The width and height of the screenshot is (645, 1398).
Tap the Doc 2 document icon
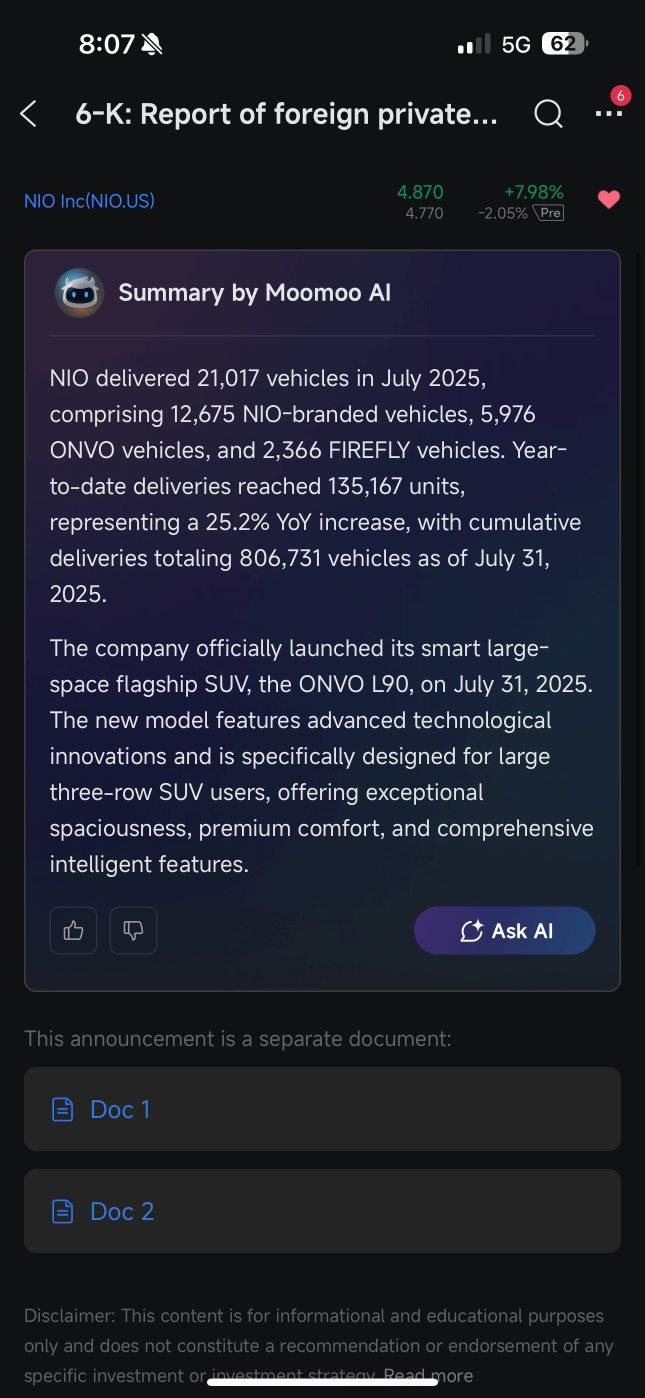click(63, 1211)
